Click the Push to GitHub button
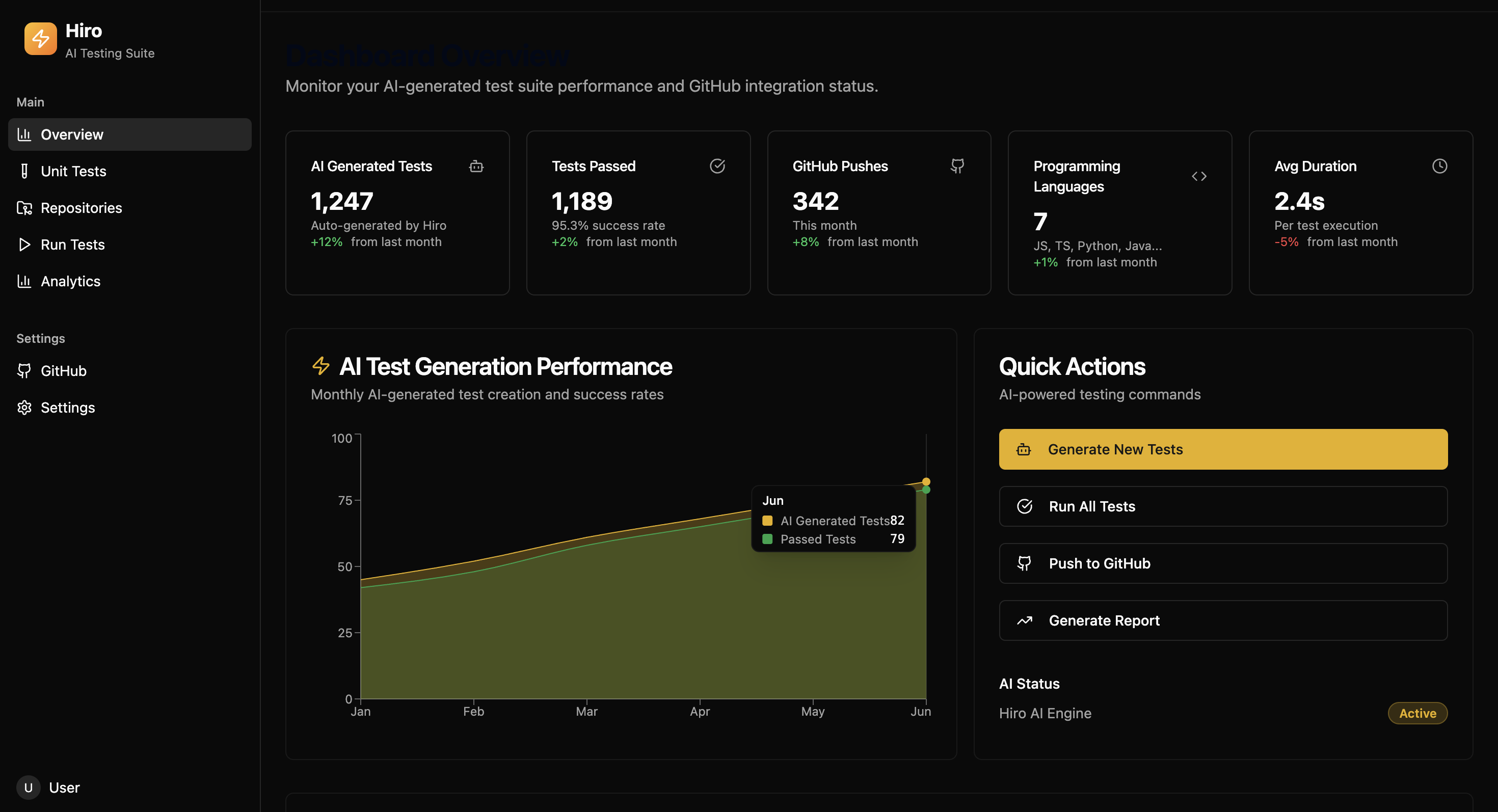 click(x=1223, y=563)
